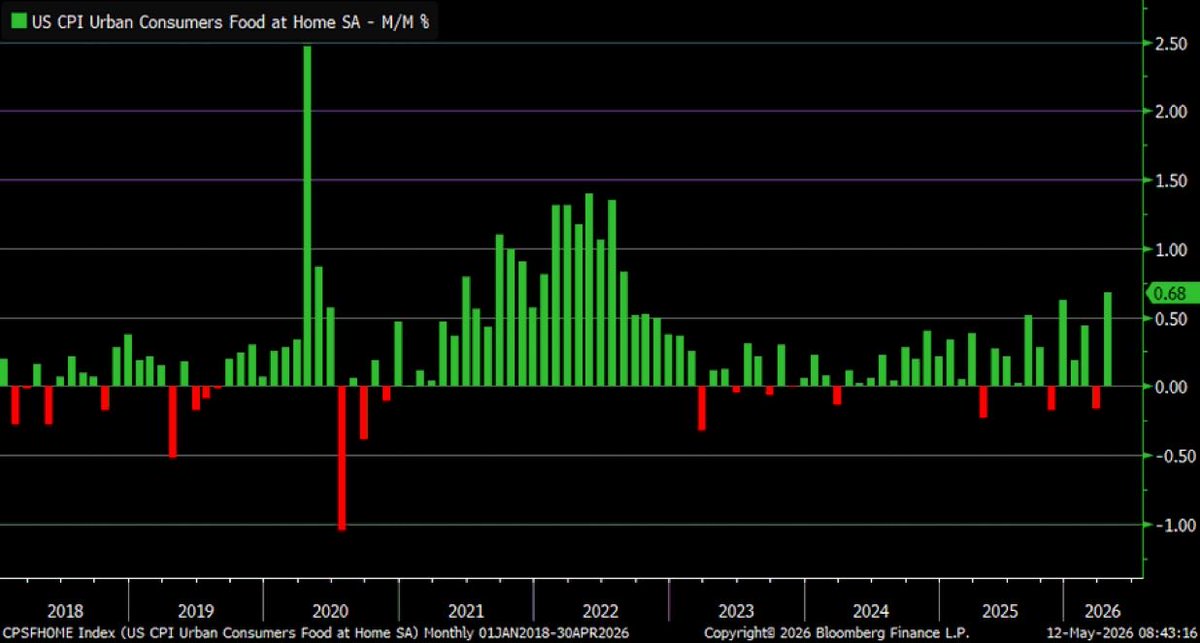Click the 2020 x-axis year label
The width and height of the screenshot is (1200, 643).
330,610
